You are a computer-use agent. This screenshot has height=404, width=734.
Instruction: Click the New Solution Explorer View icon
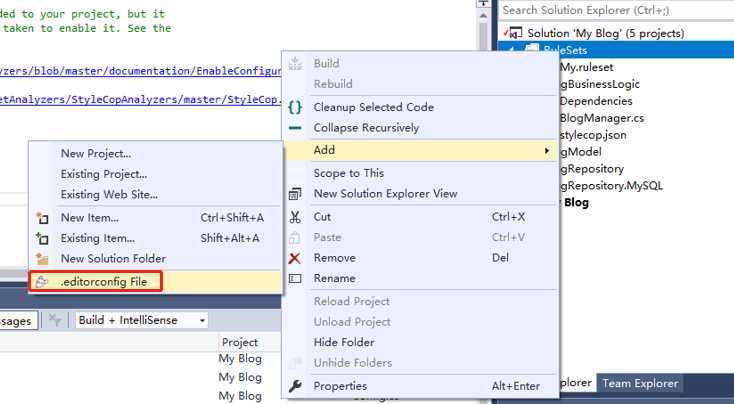point(295,193)
